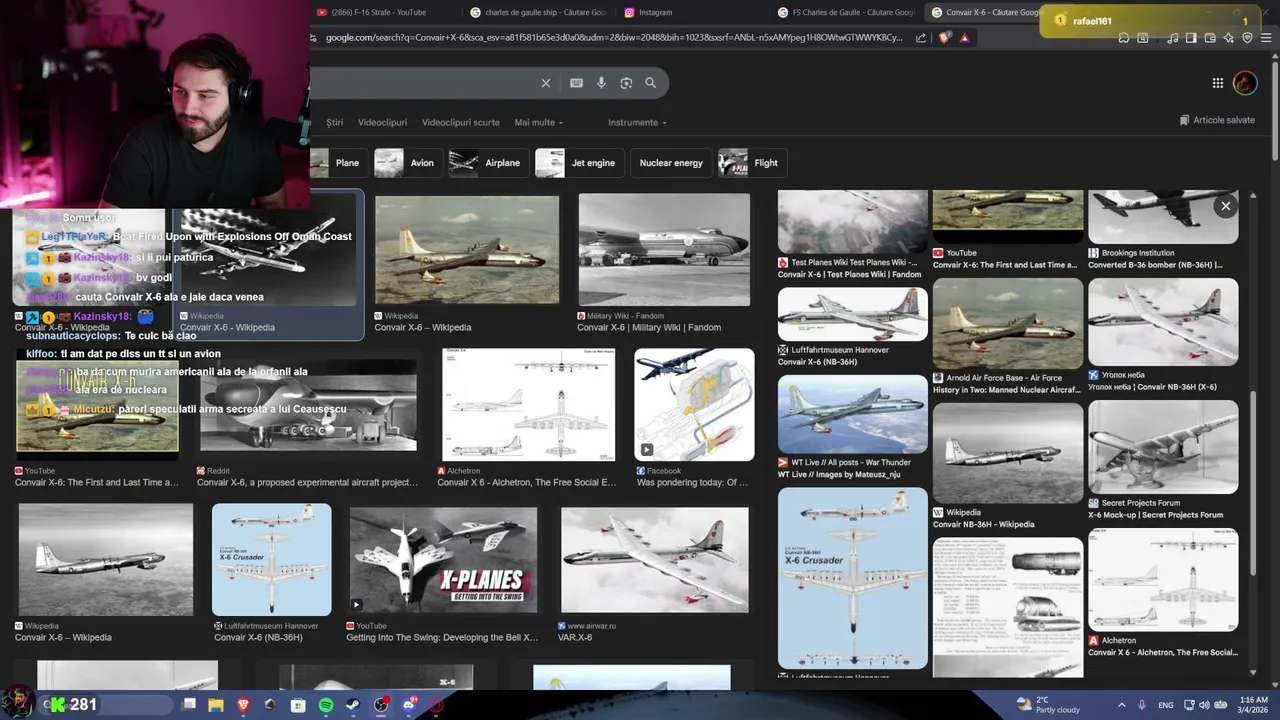Screen dimensions: 1280x720
Task: Click the ENG language indicator
Action: [x=1165, y=705]
